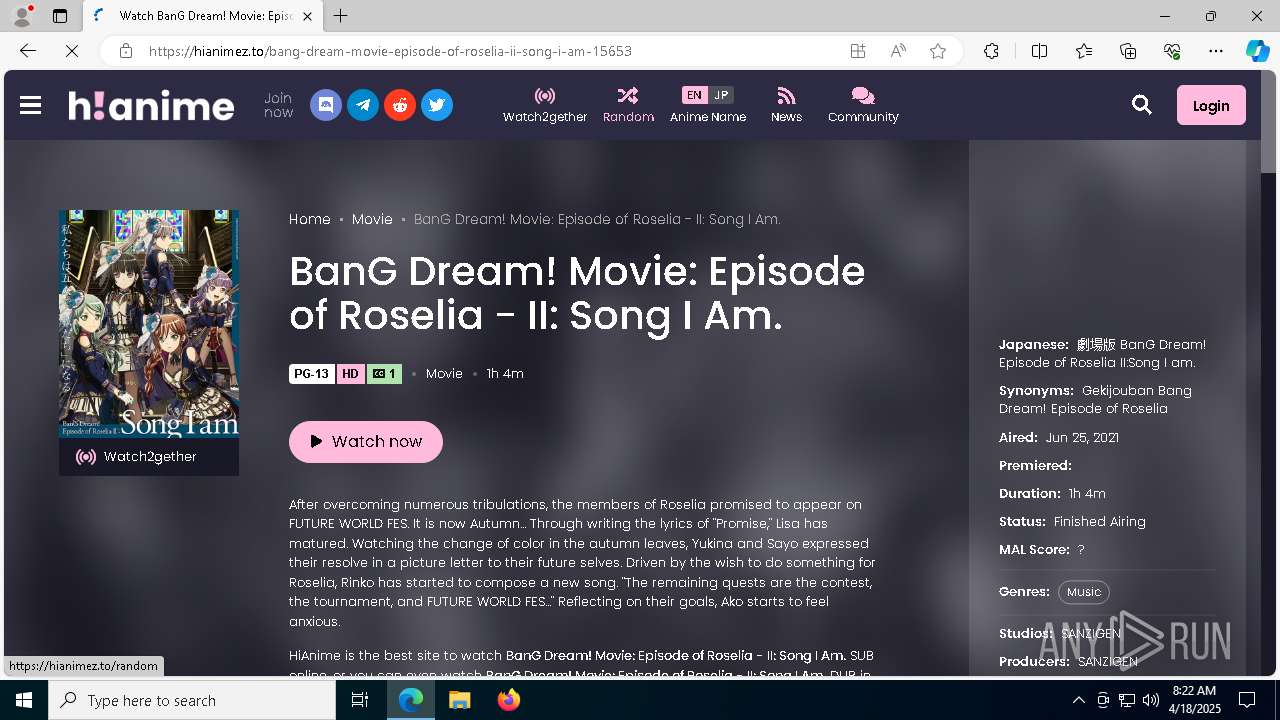Click the browser Back arrow
This screenshot has height=720, width=1280.
[x=28, y=51]
